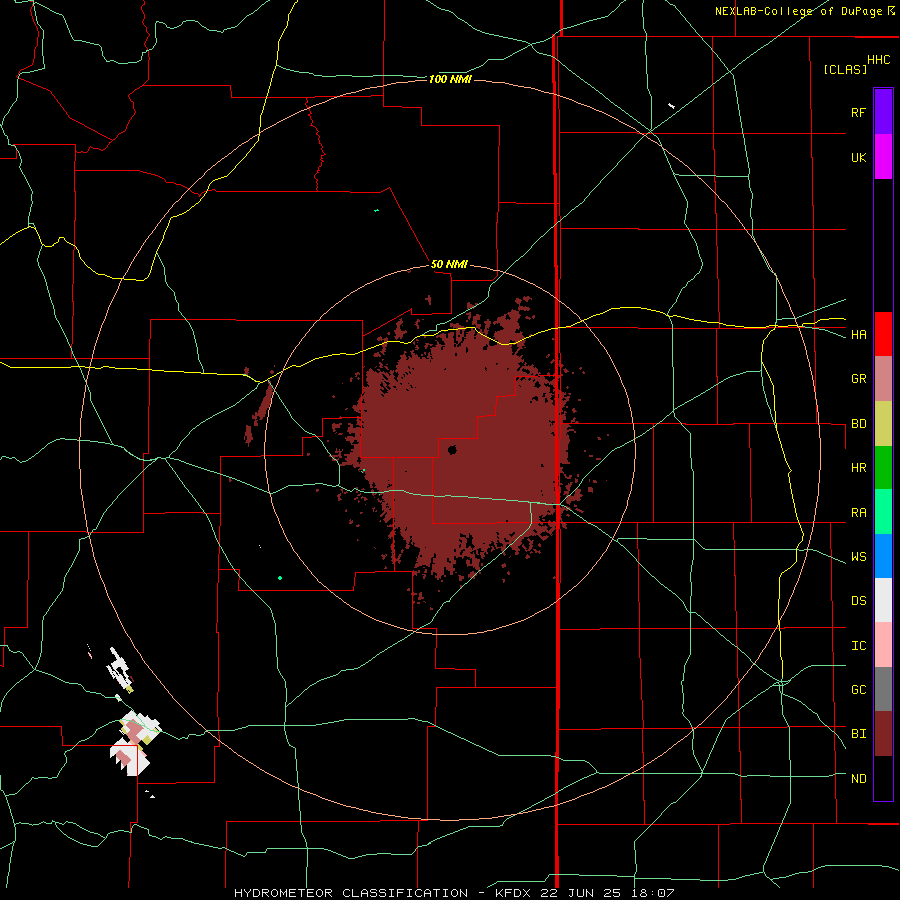The width and height of the screenshot is (900, 900).
Task: Click the purple RF color swatch in legend
Action: pos(883,112)
